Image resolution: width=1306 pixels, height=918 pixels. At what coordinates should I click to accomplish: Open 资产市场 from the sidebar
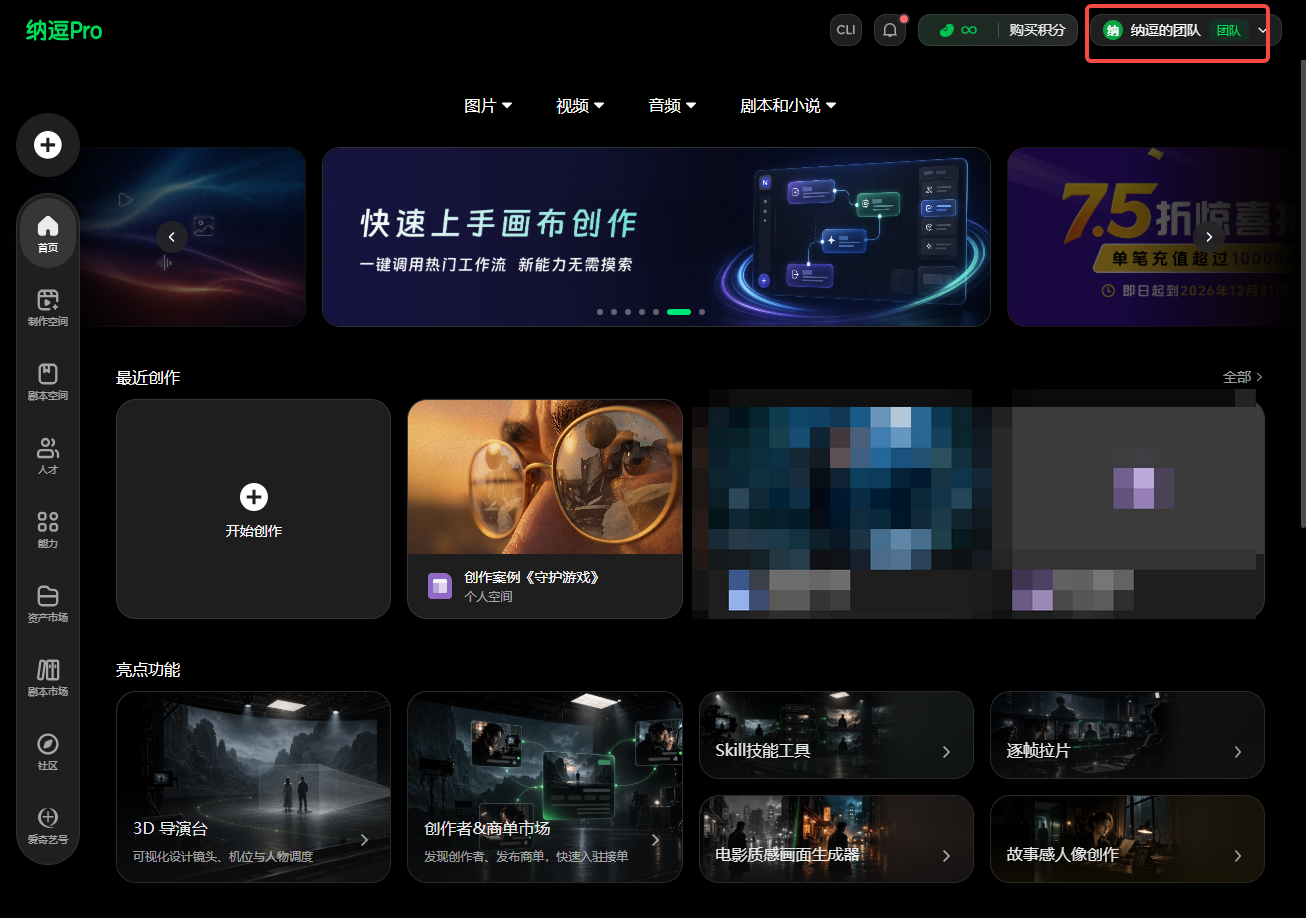(48, 604)
